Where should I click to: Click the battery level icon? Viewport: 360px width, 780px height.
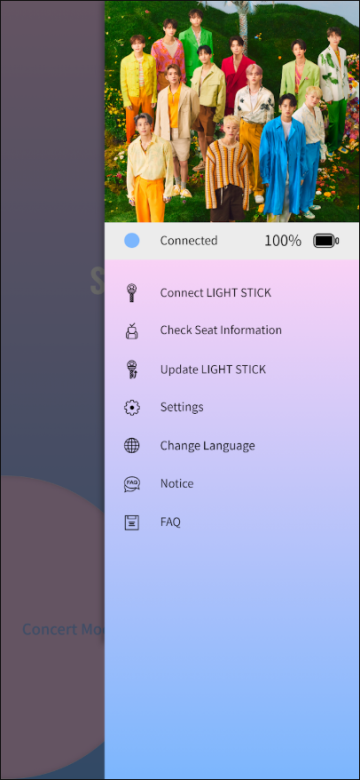[x=326, y=241]
